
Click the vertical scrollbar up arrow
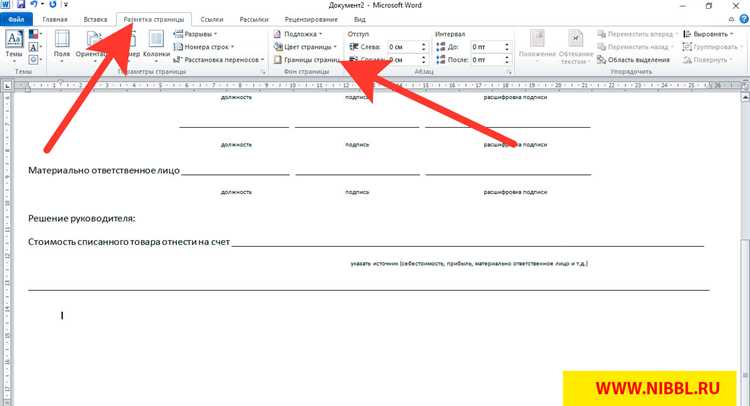[x=745, y=97]
